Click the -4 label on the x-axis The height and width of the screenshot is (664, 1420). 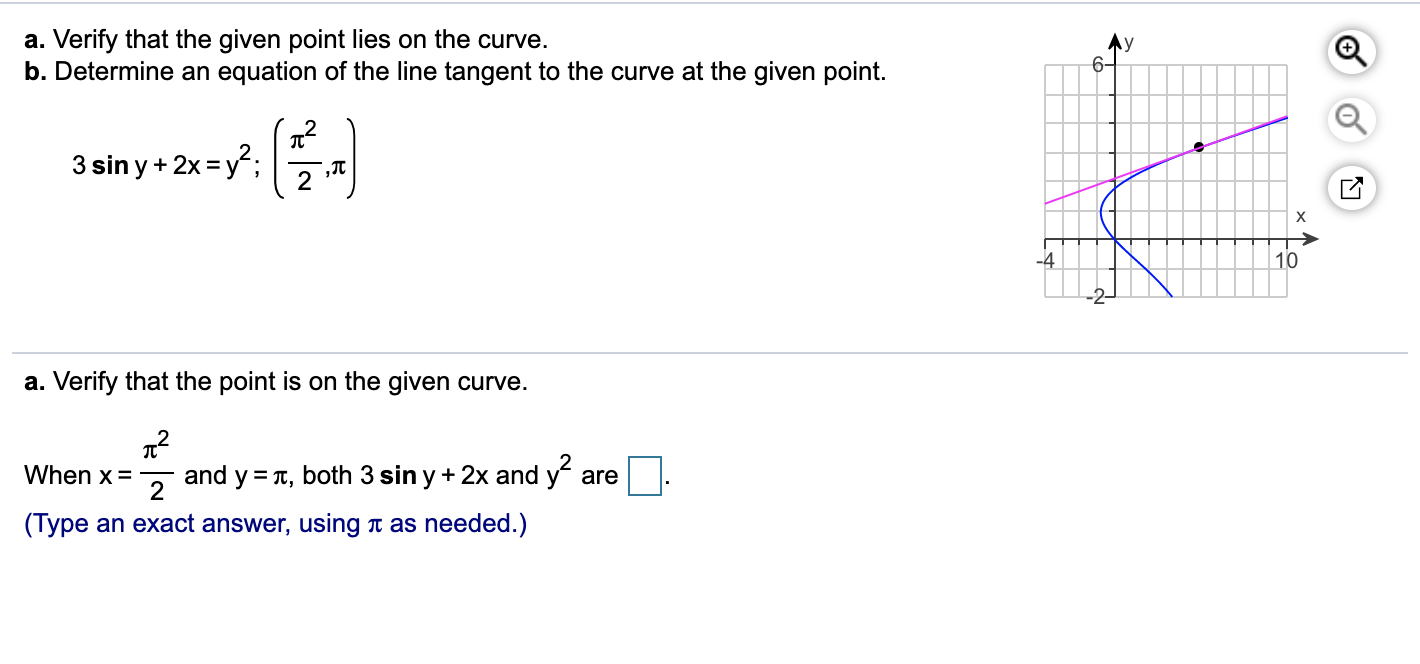(1047, 261)
